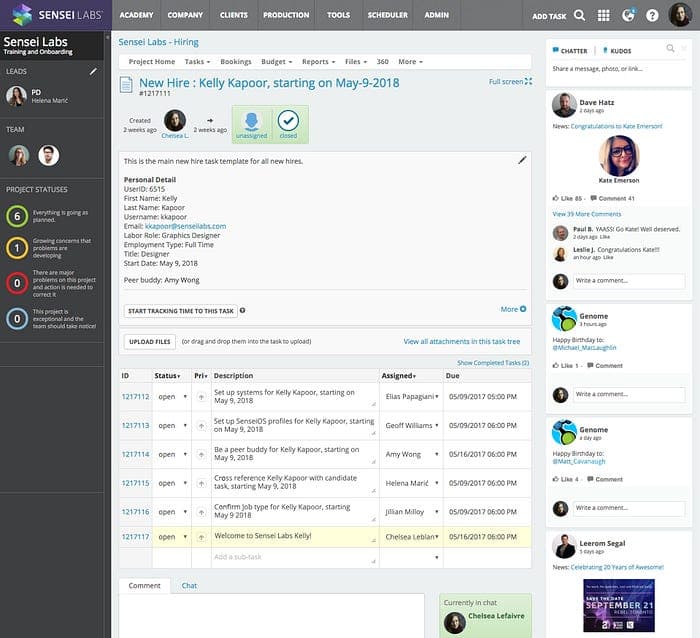
Task: Open Reports dropdown in project menu
Action: pos(318,62)
